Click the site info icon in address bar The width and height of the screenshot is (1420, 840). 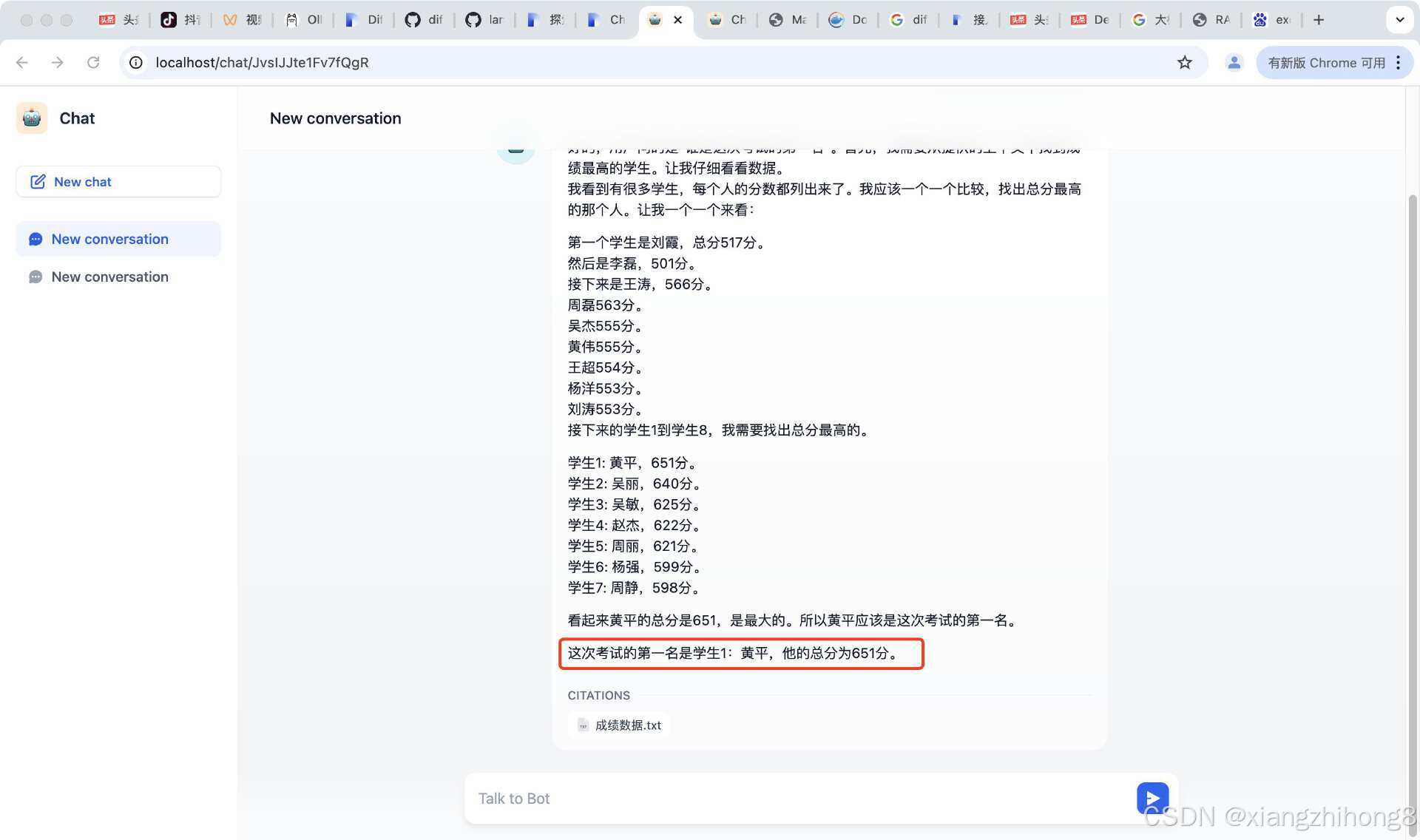click(135, 62)
